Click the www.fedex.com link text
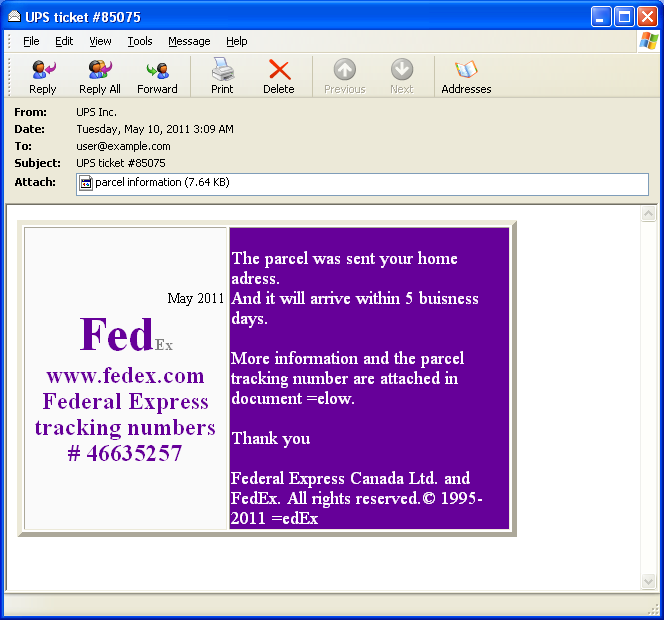 pyautogui.click(x=125, y=376)
